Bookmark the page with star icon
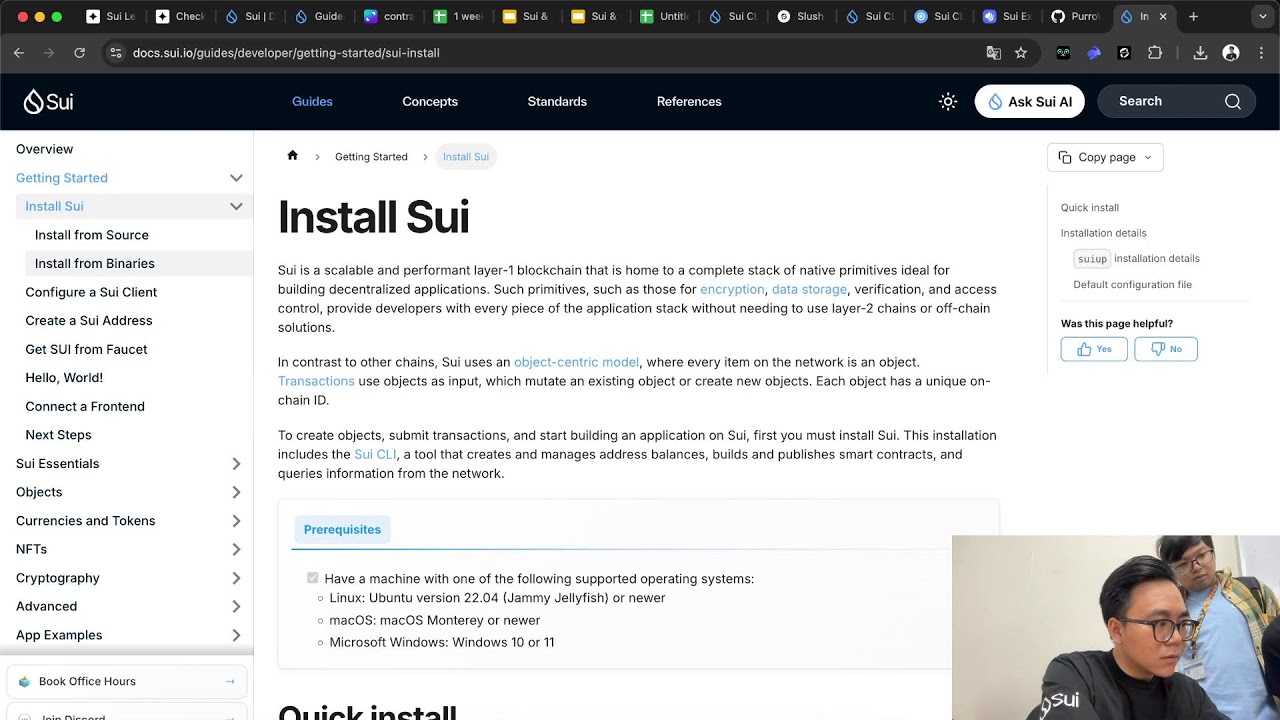This screenshot has height=720, width=1280. [1021, 53]
